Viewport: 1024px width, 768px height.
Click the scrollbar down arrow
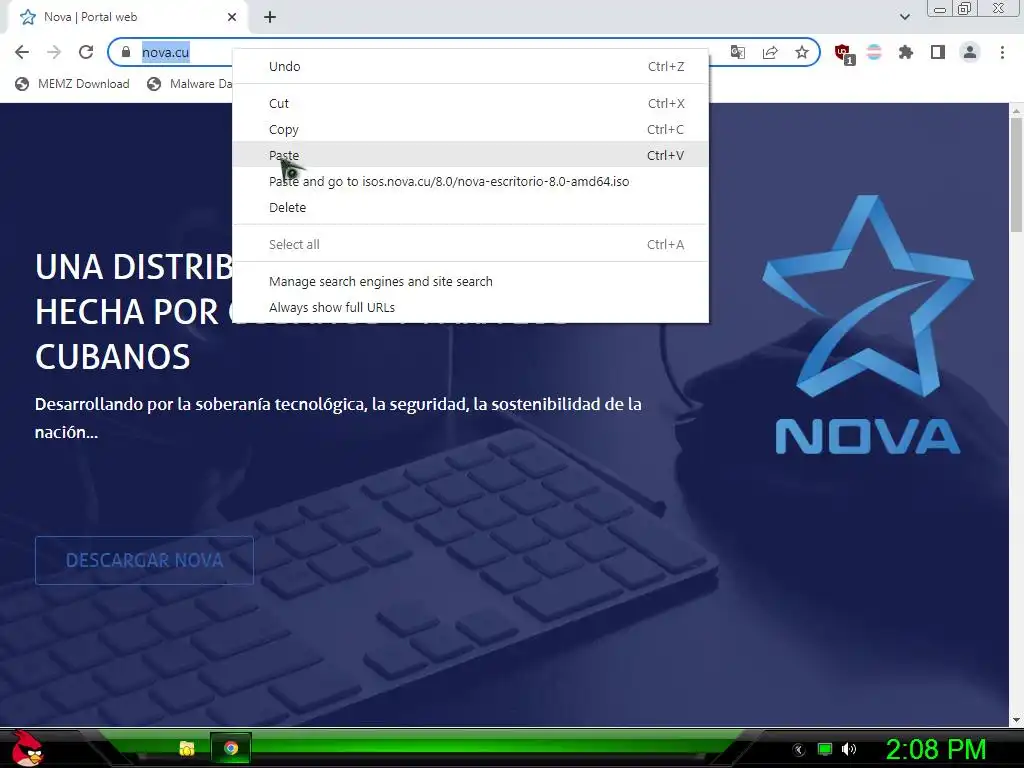[1016, 720]
